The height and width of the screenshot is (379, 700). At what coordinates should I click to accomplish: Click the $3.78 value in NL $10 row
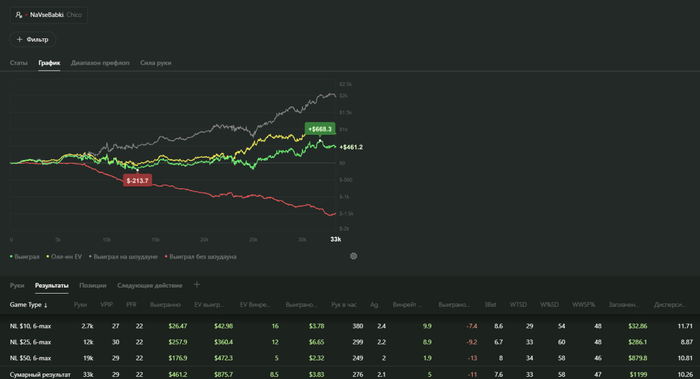[x=317, y=326]
